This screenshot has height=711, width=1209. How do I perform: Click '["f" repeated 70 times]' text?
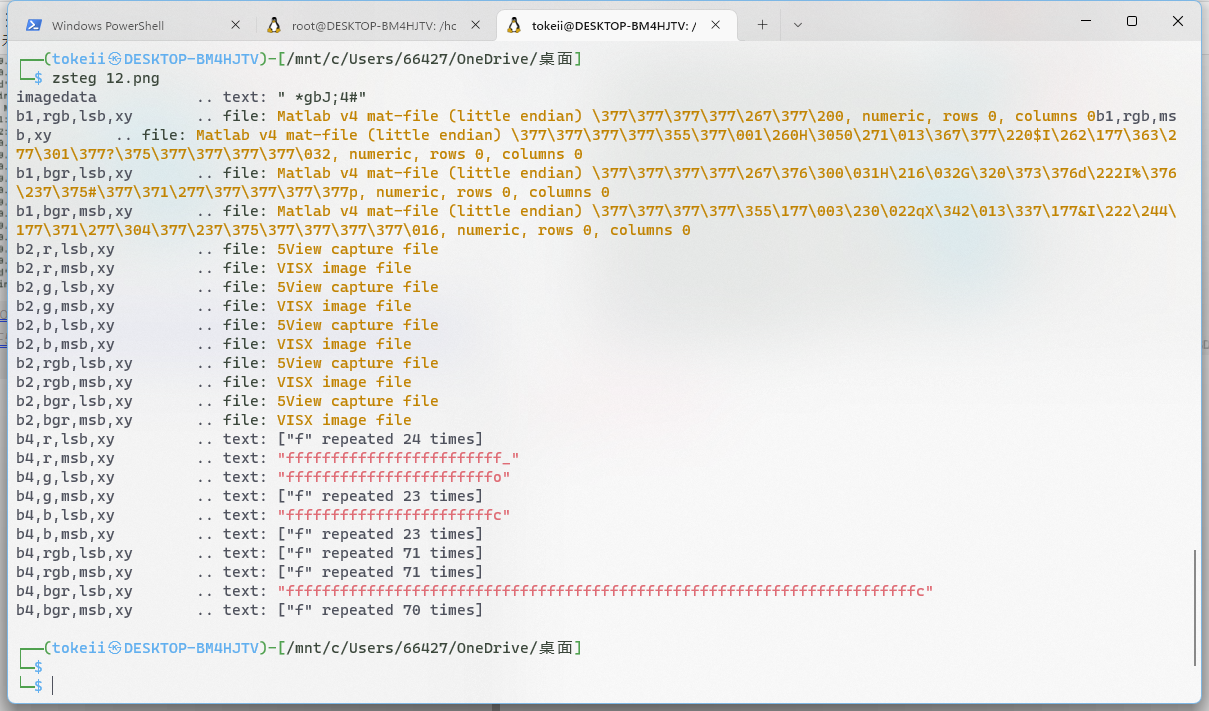[x=380, y=610]
